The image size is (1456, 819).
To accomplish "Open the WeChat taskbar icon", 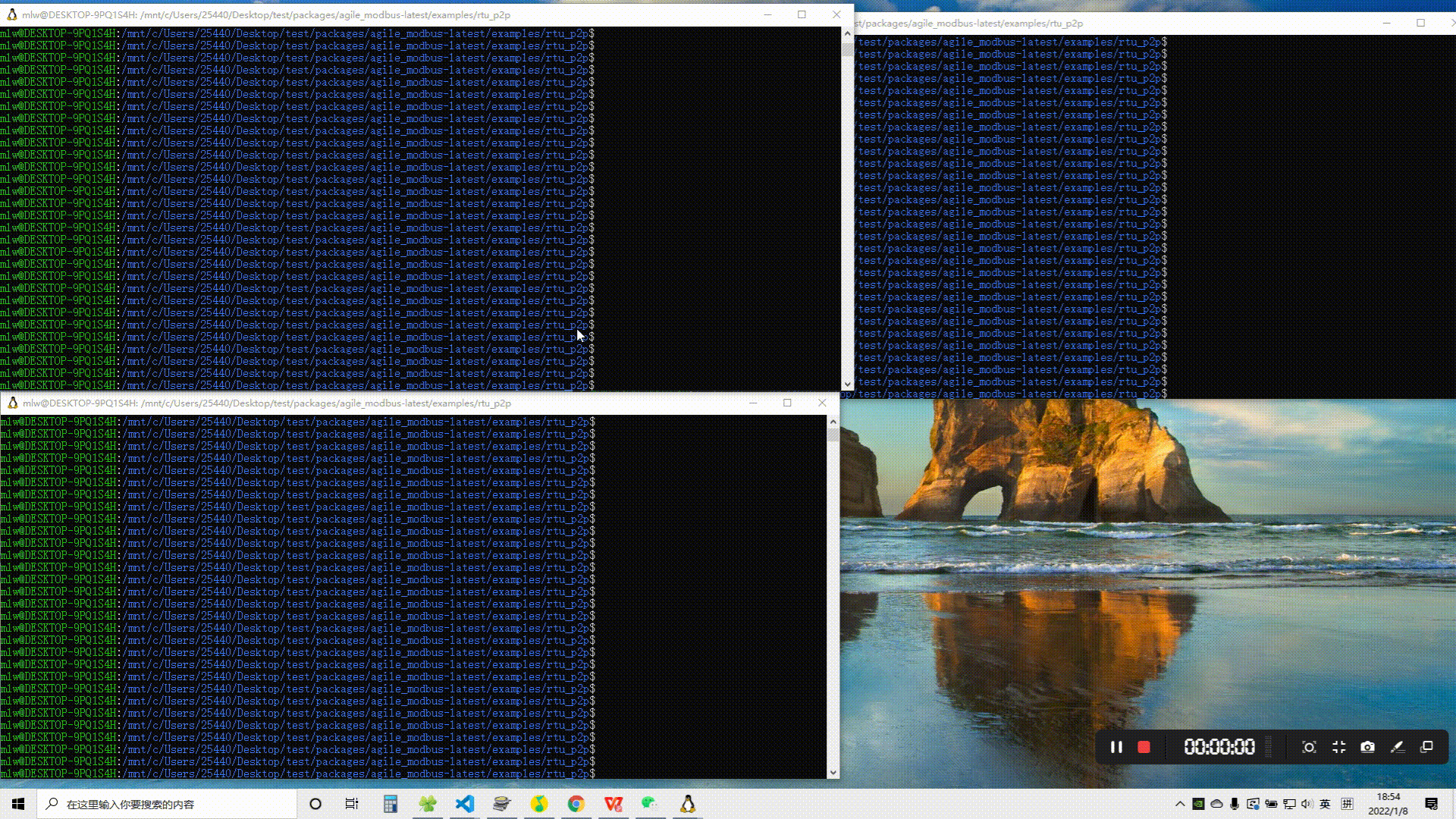I will pyautogui.click(x=649, y=804).
